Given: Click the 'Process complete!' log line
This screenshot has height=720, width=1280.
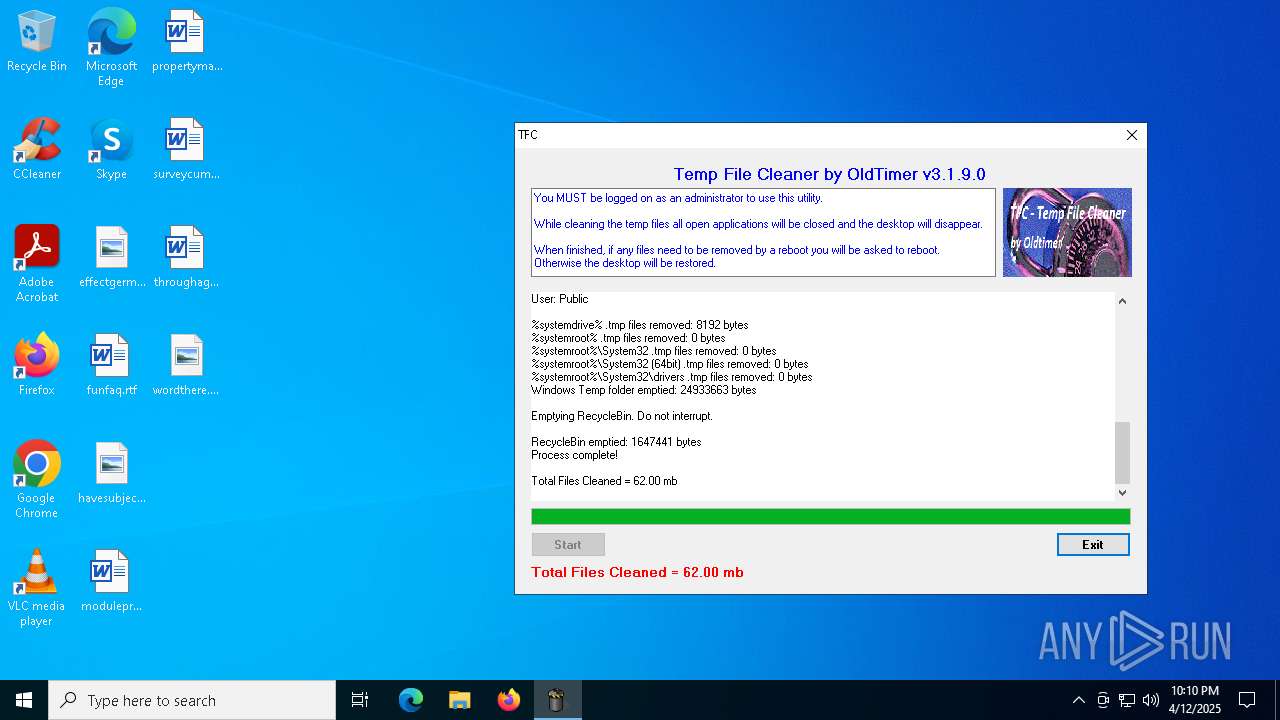Looking at the screenshot, I should click(x=575, y=455).
